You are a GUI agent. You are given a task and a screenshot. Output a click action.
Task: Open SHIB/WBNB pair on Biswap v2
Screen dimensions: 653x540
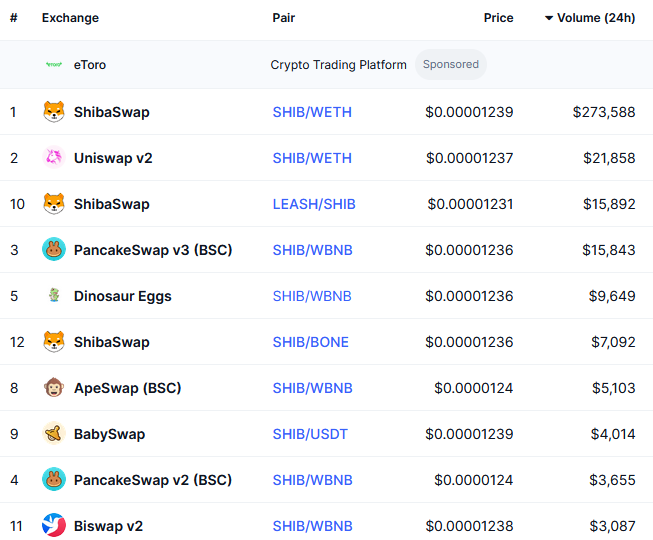click(312, 526)
